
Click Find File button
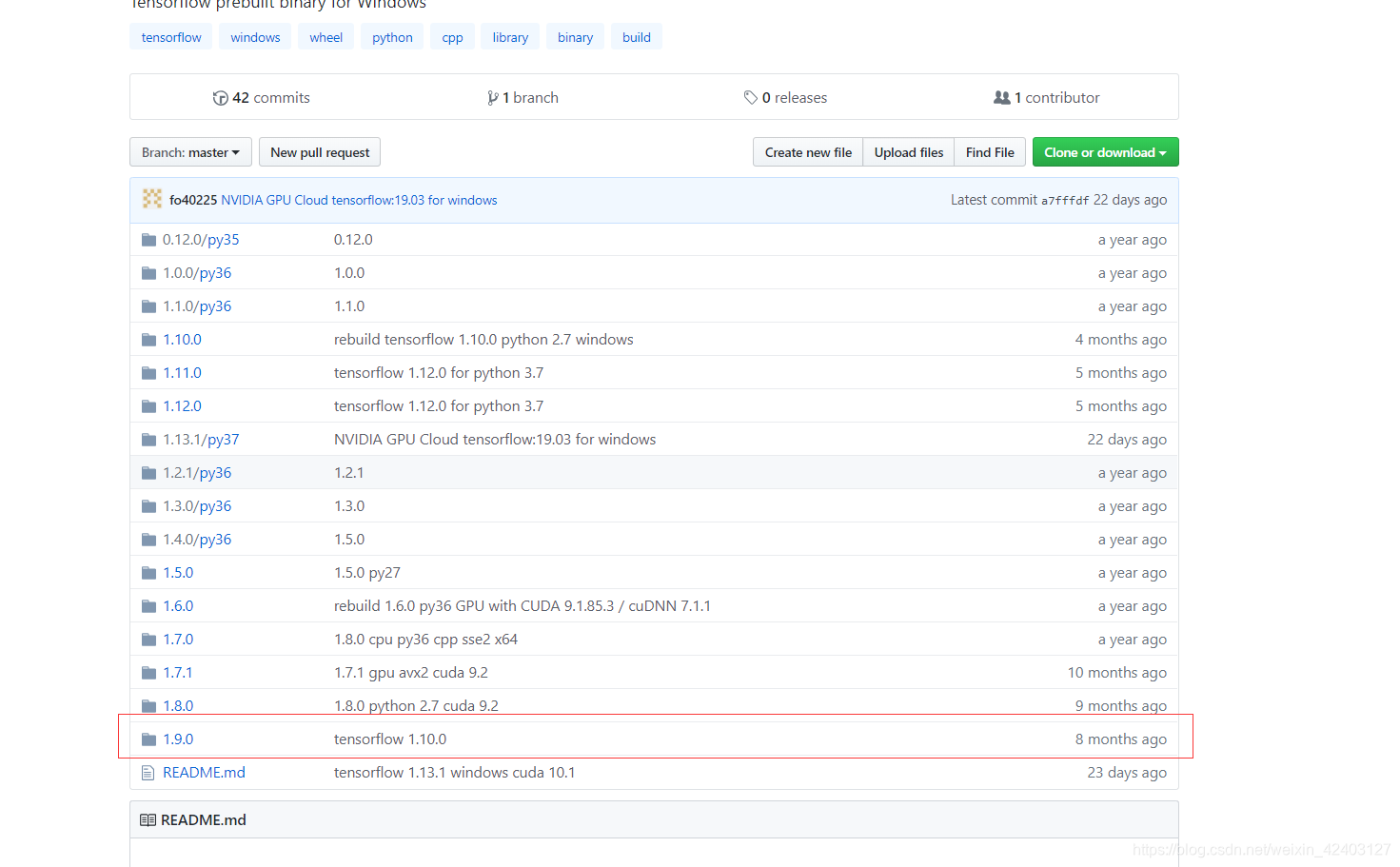pyautogui.click(x=990, y=152)
